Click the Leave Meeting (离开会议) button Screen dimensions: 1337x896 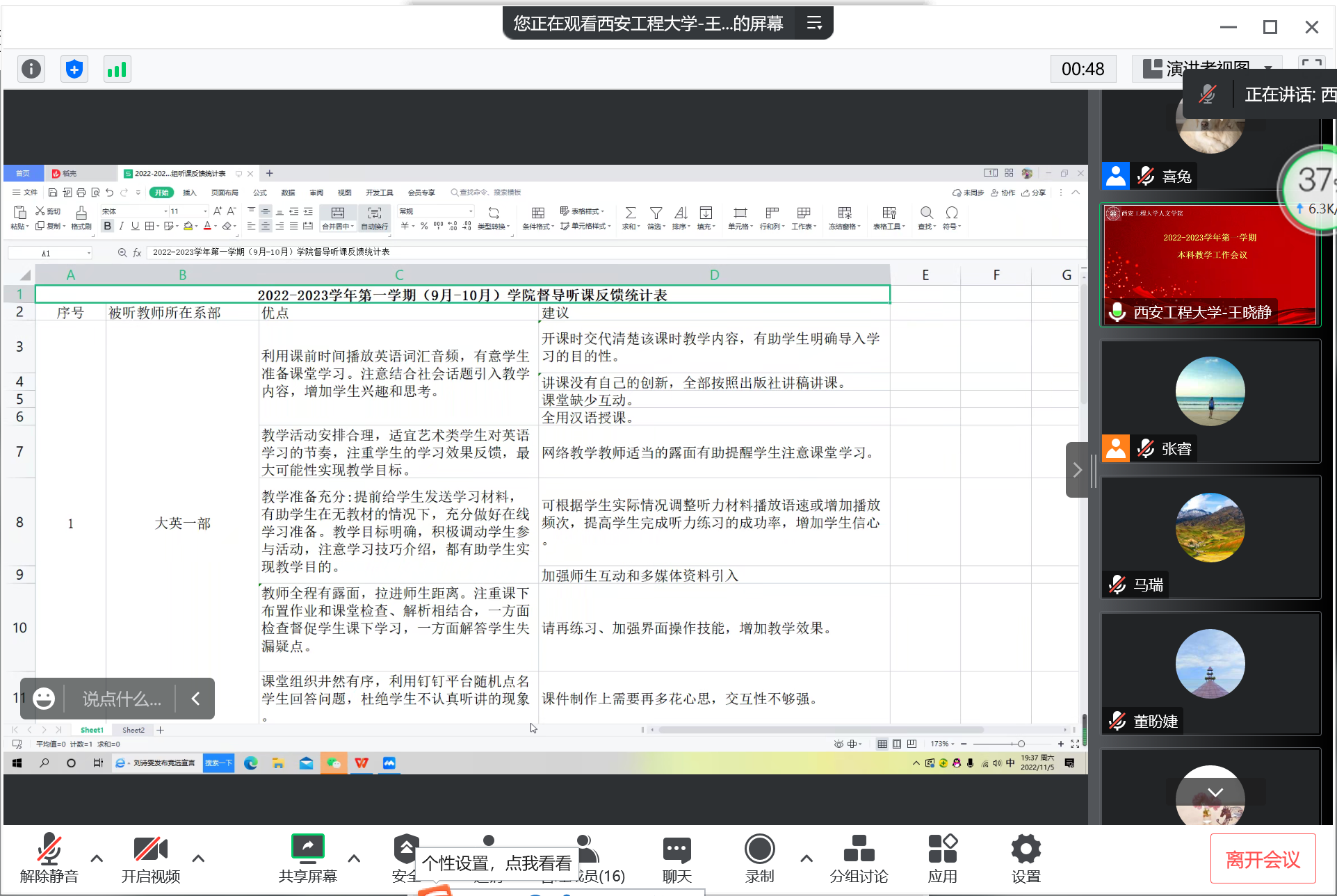1263,859
